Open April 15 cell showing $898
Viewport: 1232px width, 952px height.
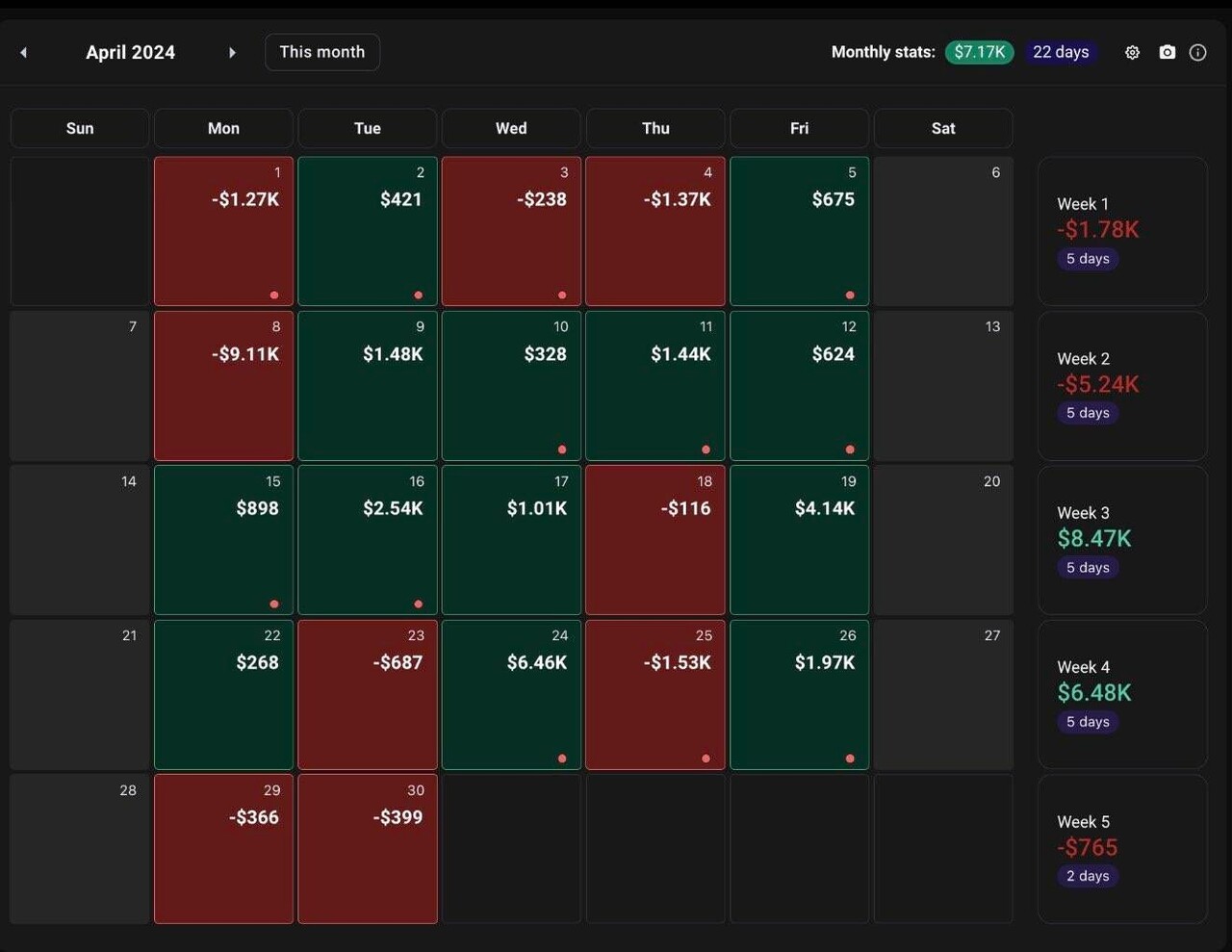pos(223,540)
